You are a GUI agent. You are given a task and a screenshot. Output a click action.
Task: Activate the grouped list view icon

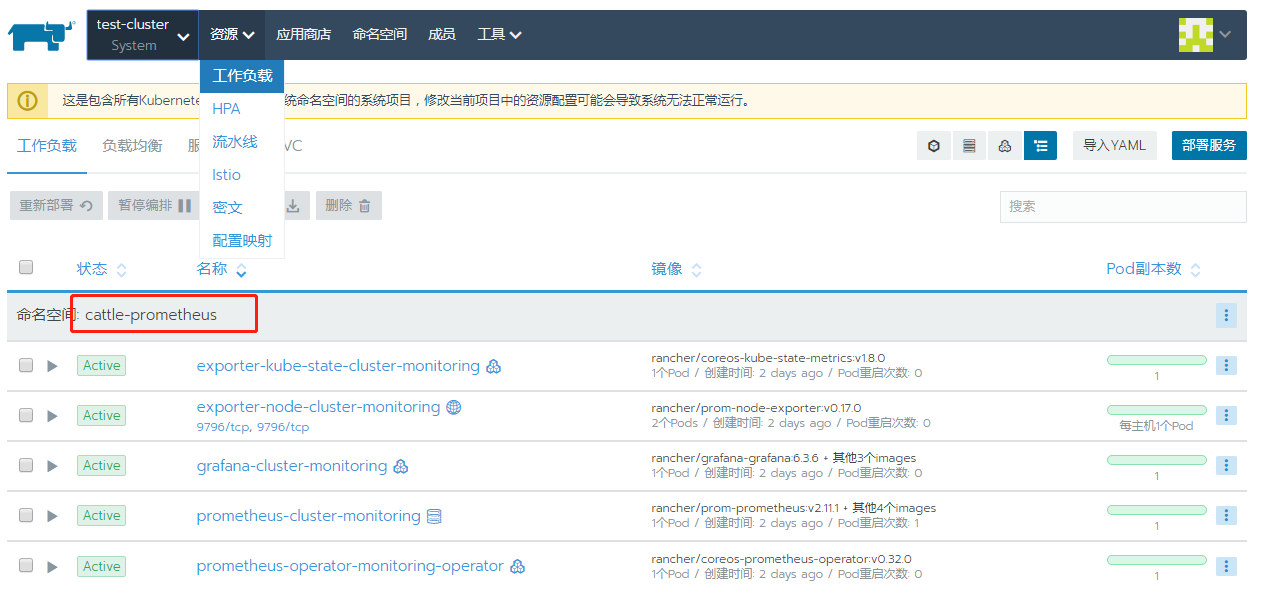(1040, 145)
